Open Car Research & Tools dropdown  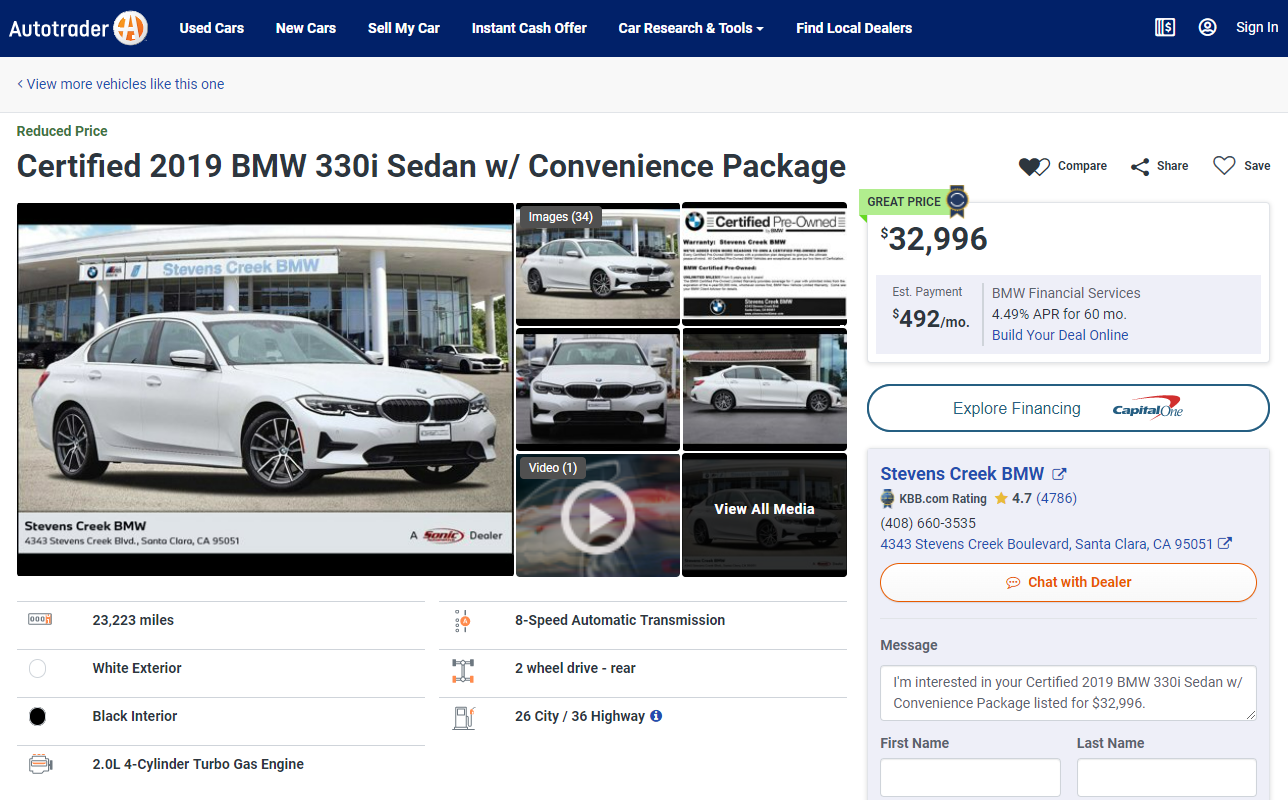[691, 28]
